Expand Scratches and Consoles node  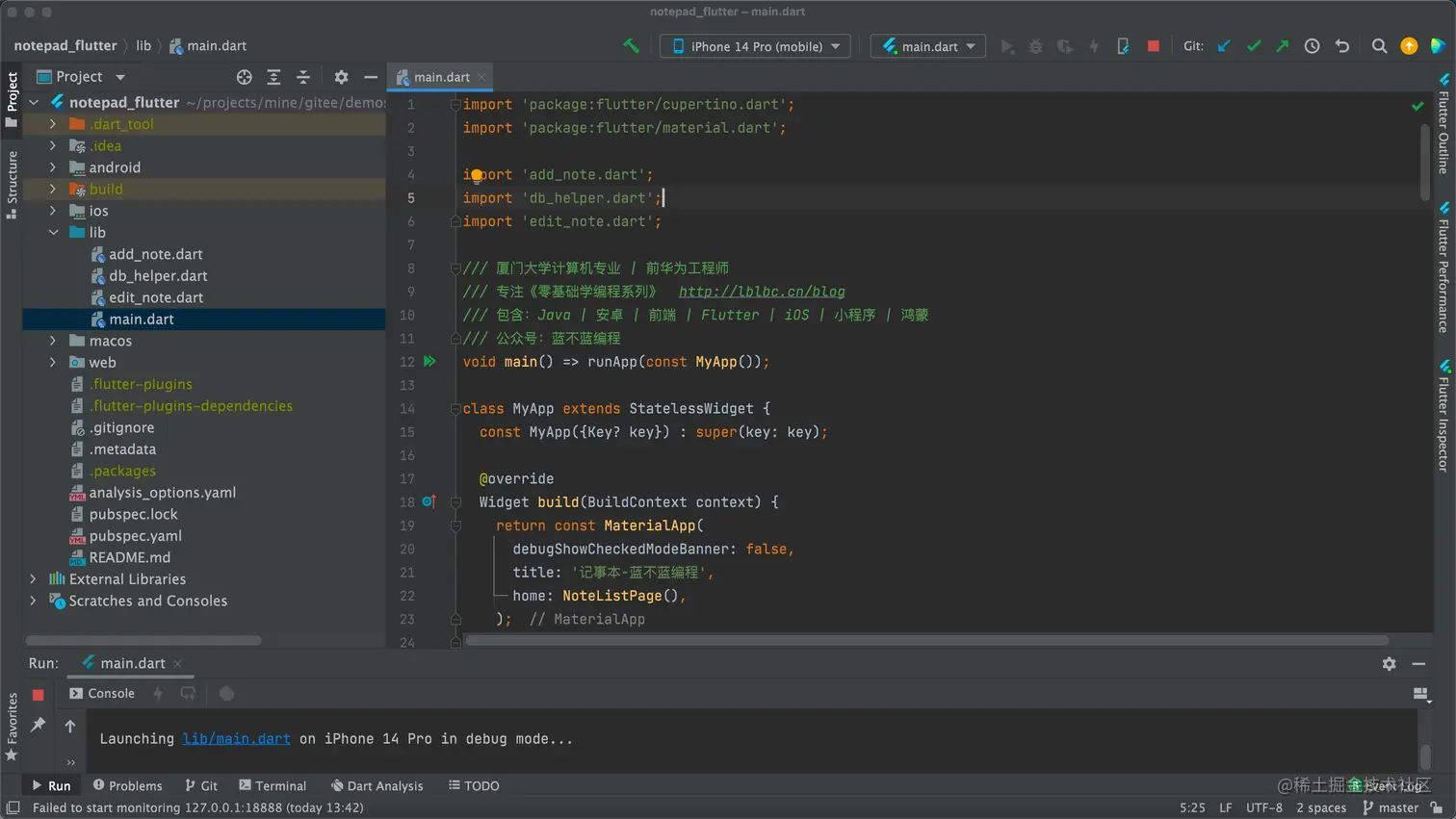tap(33, 601)
